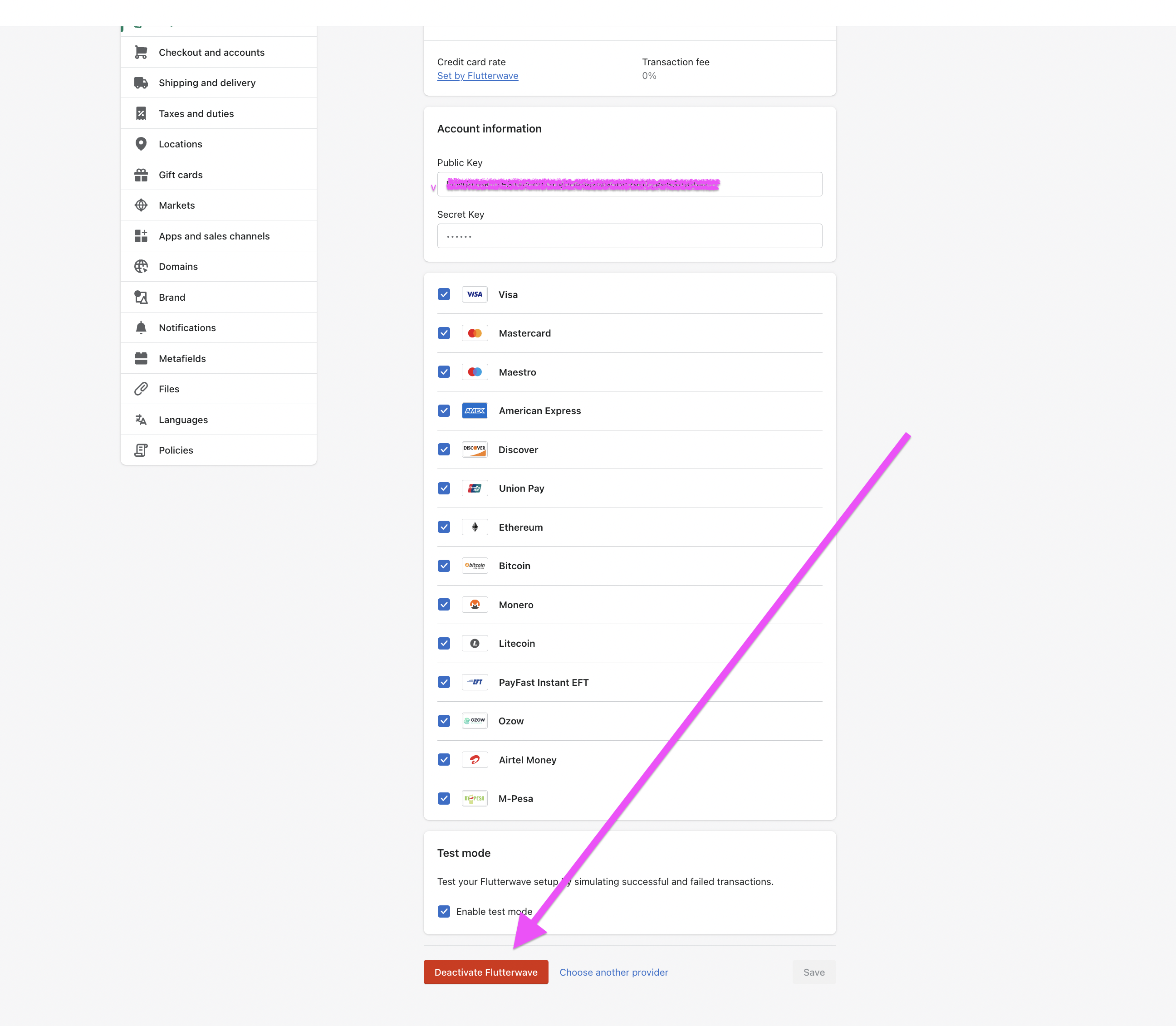This screenshot has width=1176, height=1026.
Task: Uncheck the Visa checkbox
Action: [x=444, y=294]
